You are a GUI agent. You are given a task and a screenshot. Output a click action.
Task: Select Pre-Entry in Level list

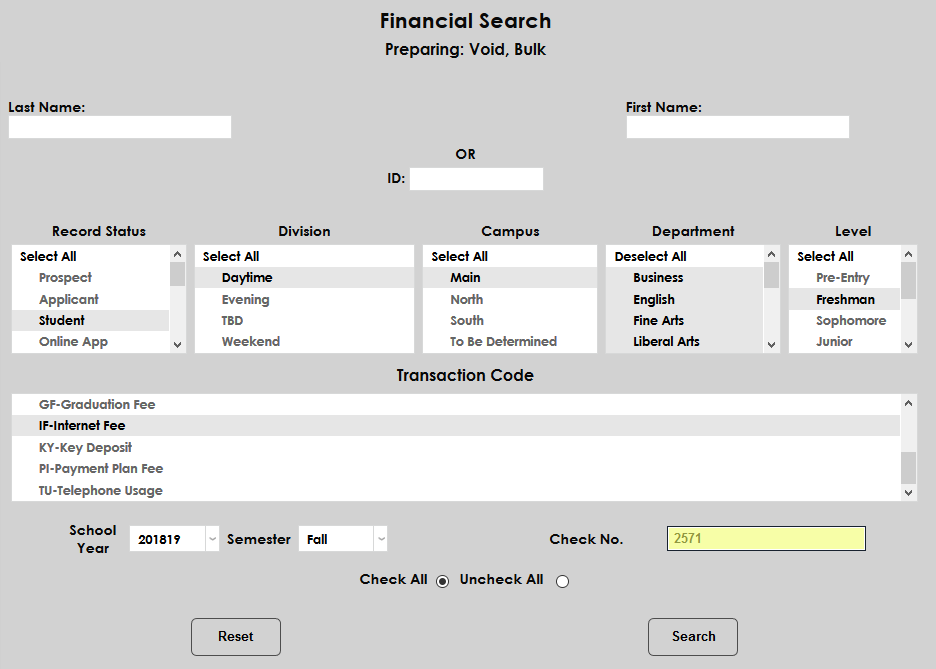coord(845,278)
